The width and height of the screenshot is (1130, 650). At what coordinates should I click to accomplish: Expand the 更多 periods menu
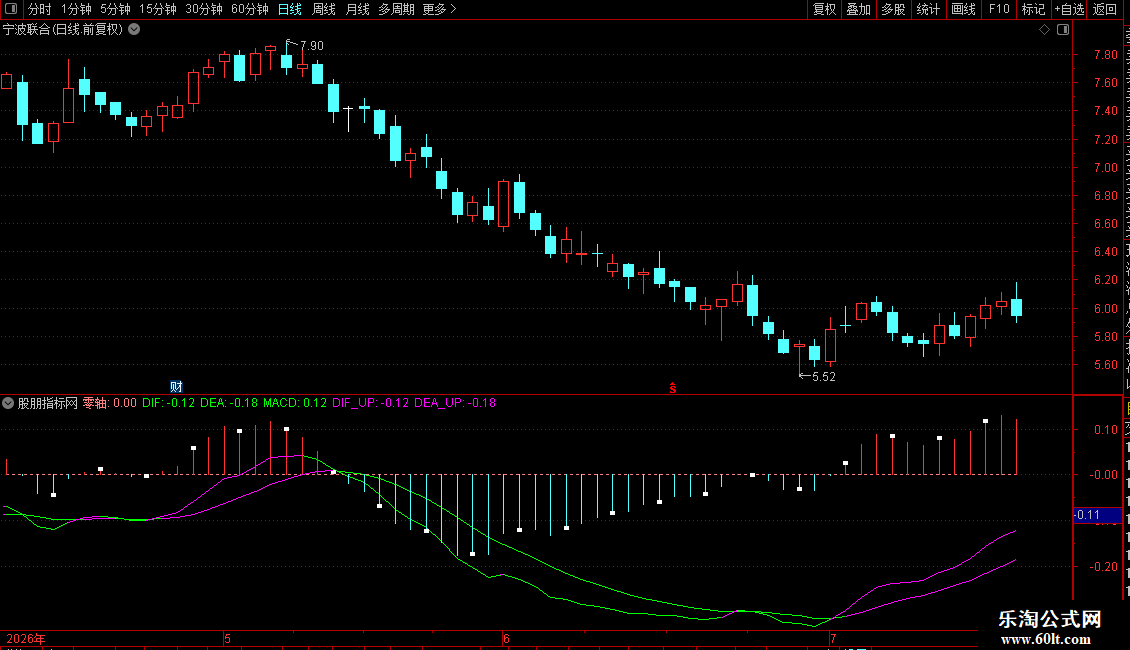point(439,9)
